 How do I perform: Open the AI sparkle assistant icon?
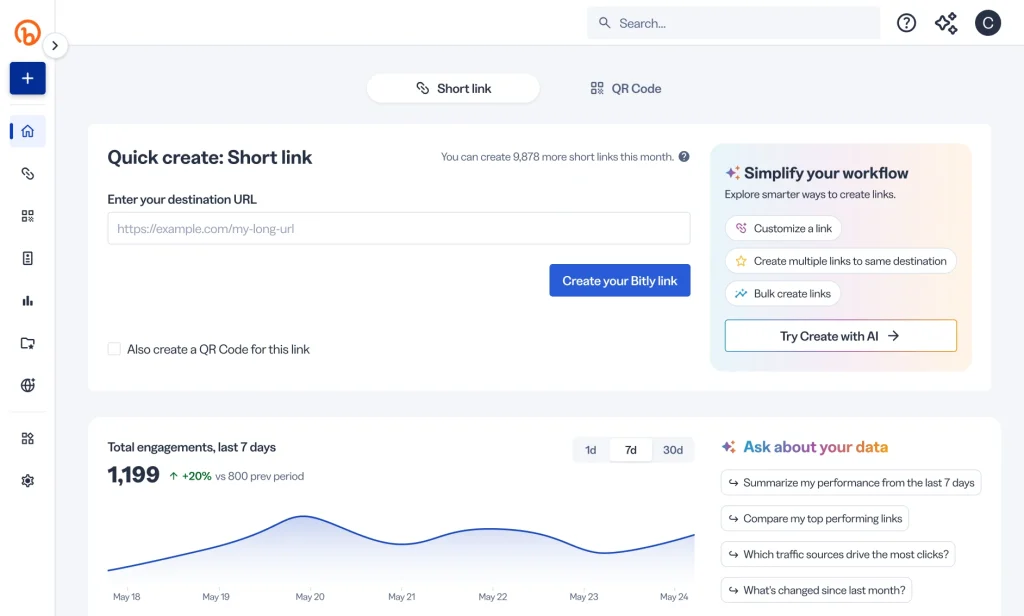(x=946, y=24)
